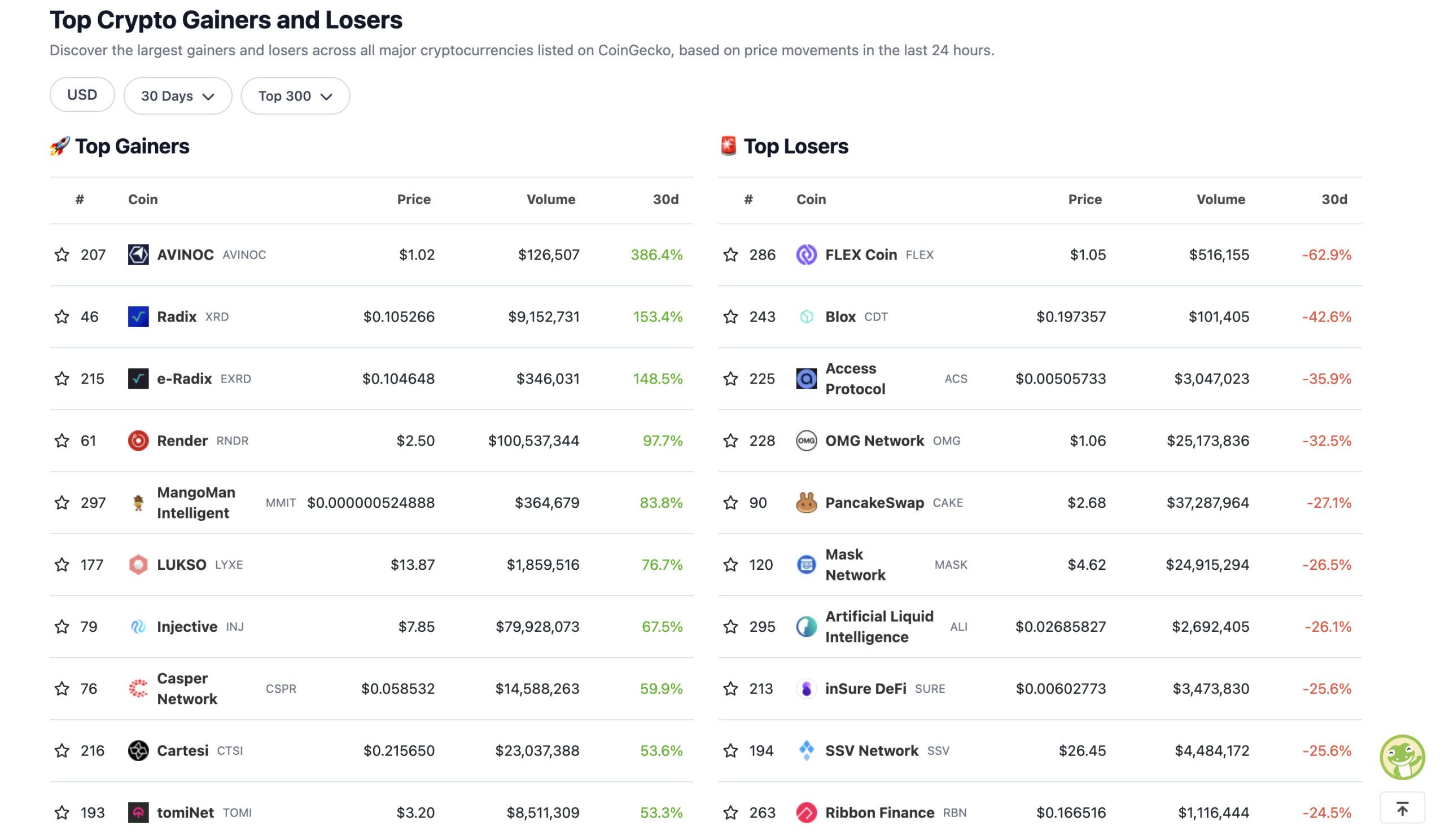Click the 386.4% AVINOC gain value
Viewport: 1445px width, 840px height.
click(x=656, y=254)
